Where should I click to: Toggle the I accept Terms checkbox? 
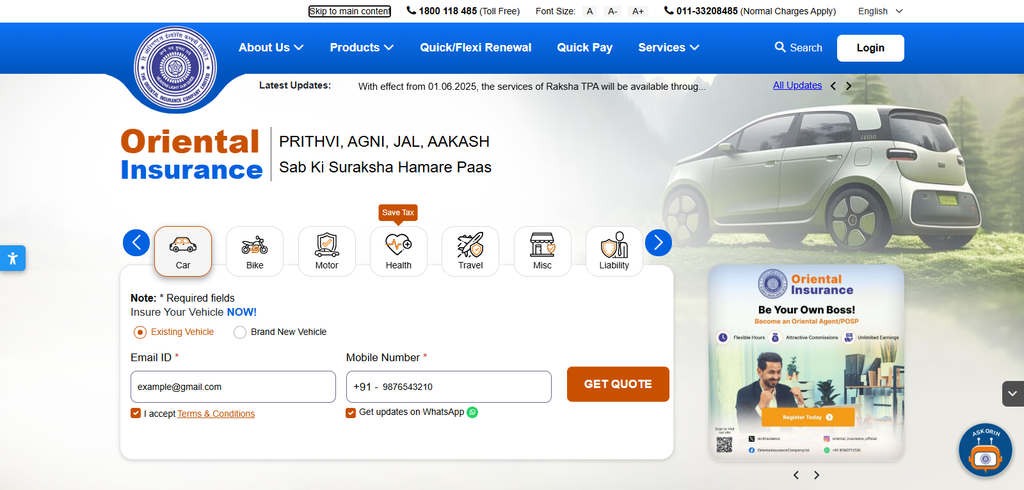tap(136, 413)
